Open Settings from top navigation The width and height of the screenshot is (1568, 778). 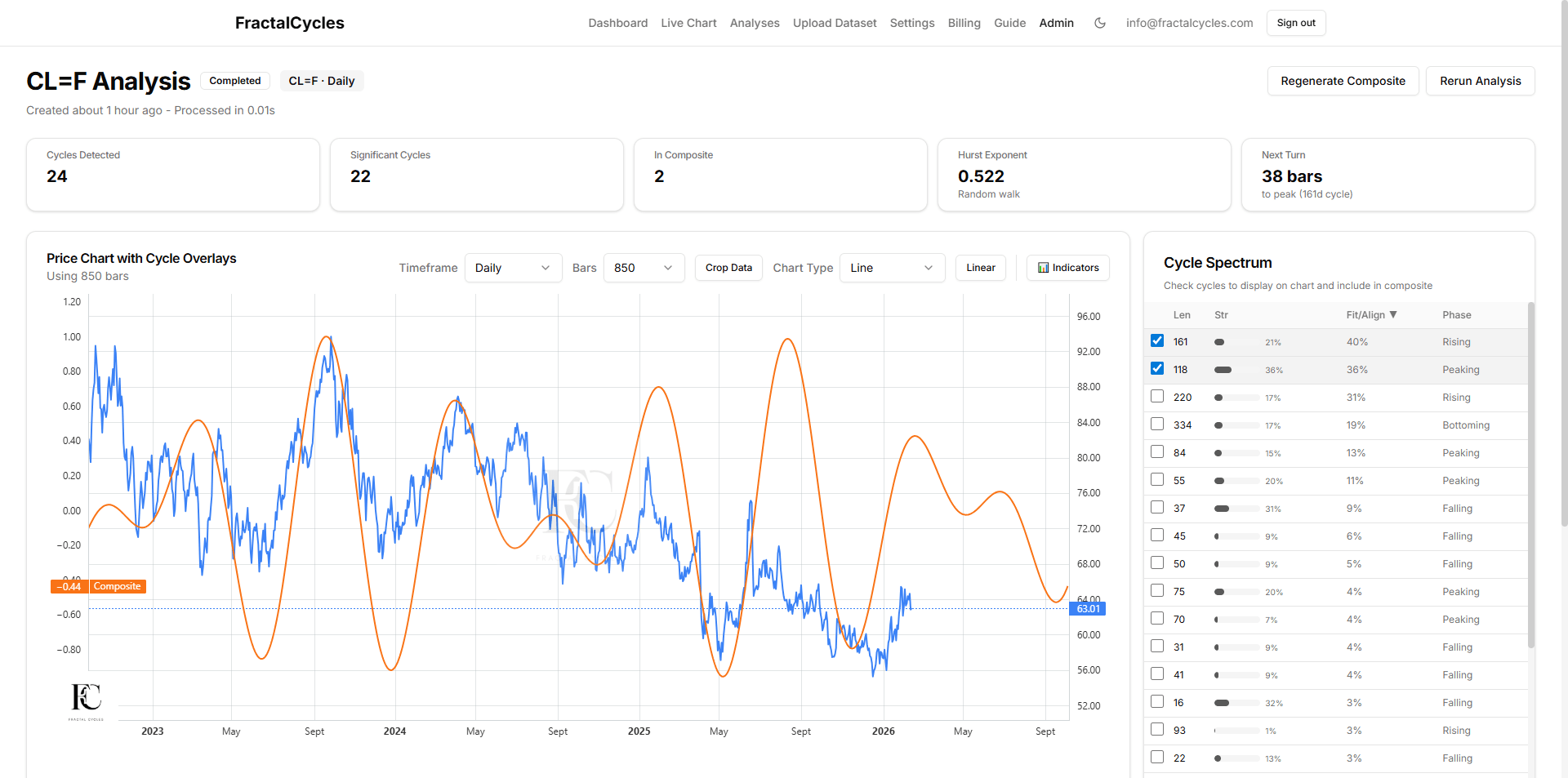912,23
